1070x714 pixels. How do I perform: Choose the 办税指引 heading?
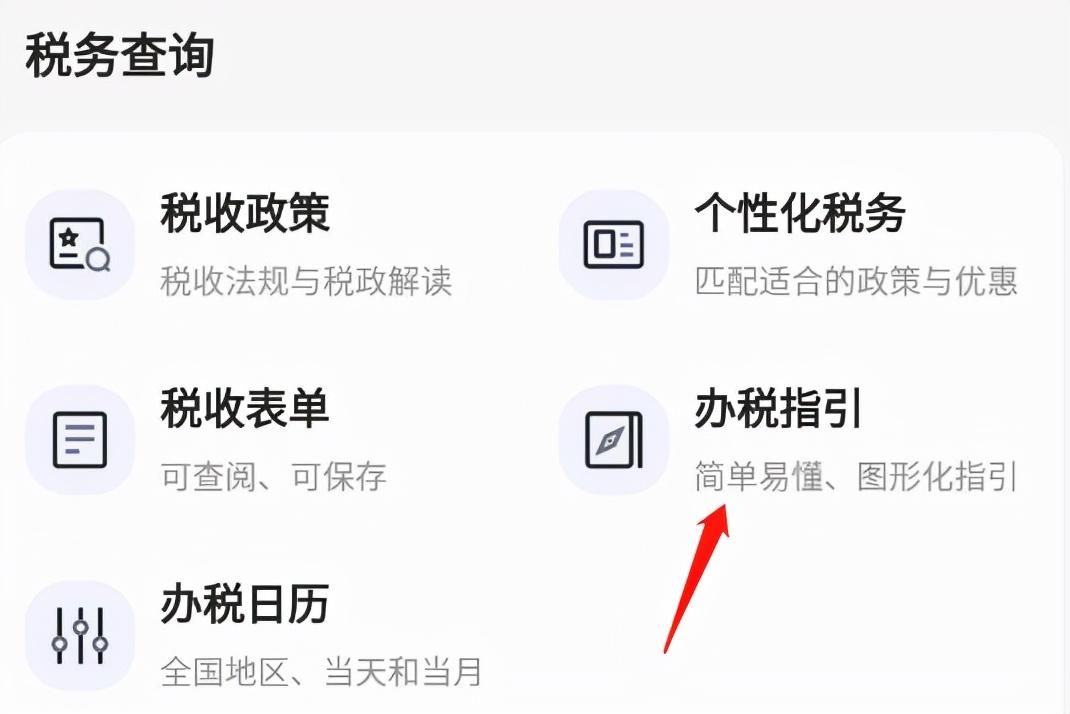click(778, 408)
